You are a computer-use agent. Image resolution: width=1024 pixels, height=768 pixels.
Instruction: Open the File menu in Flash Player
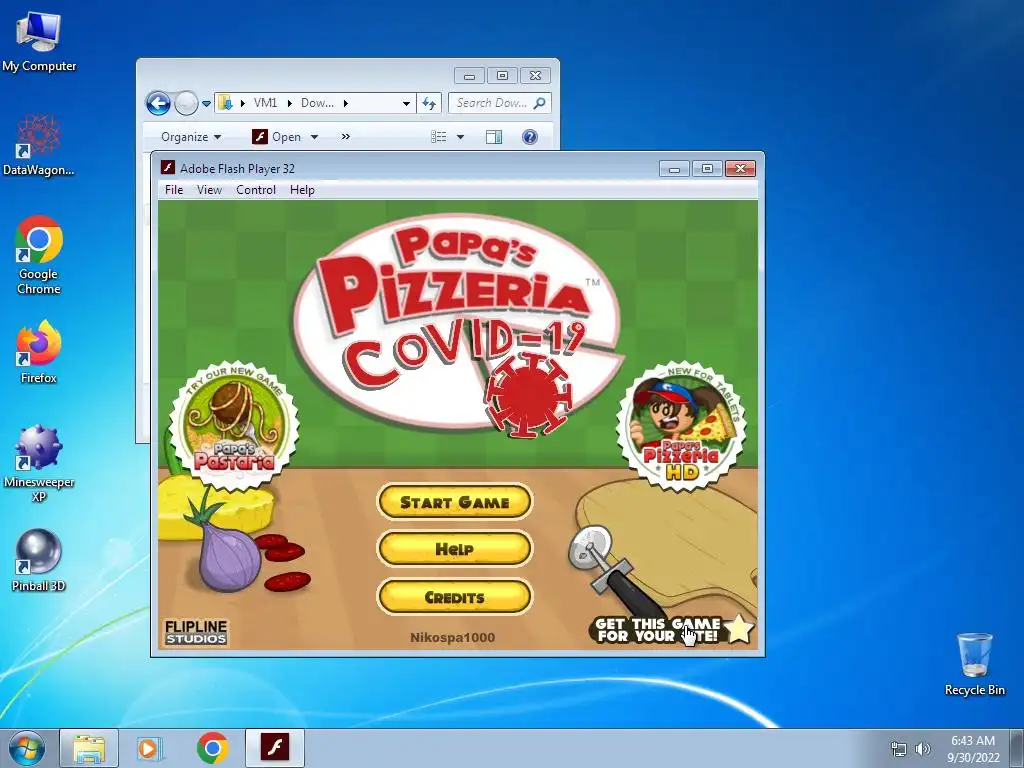point(174,190)
